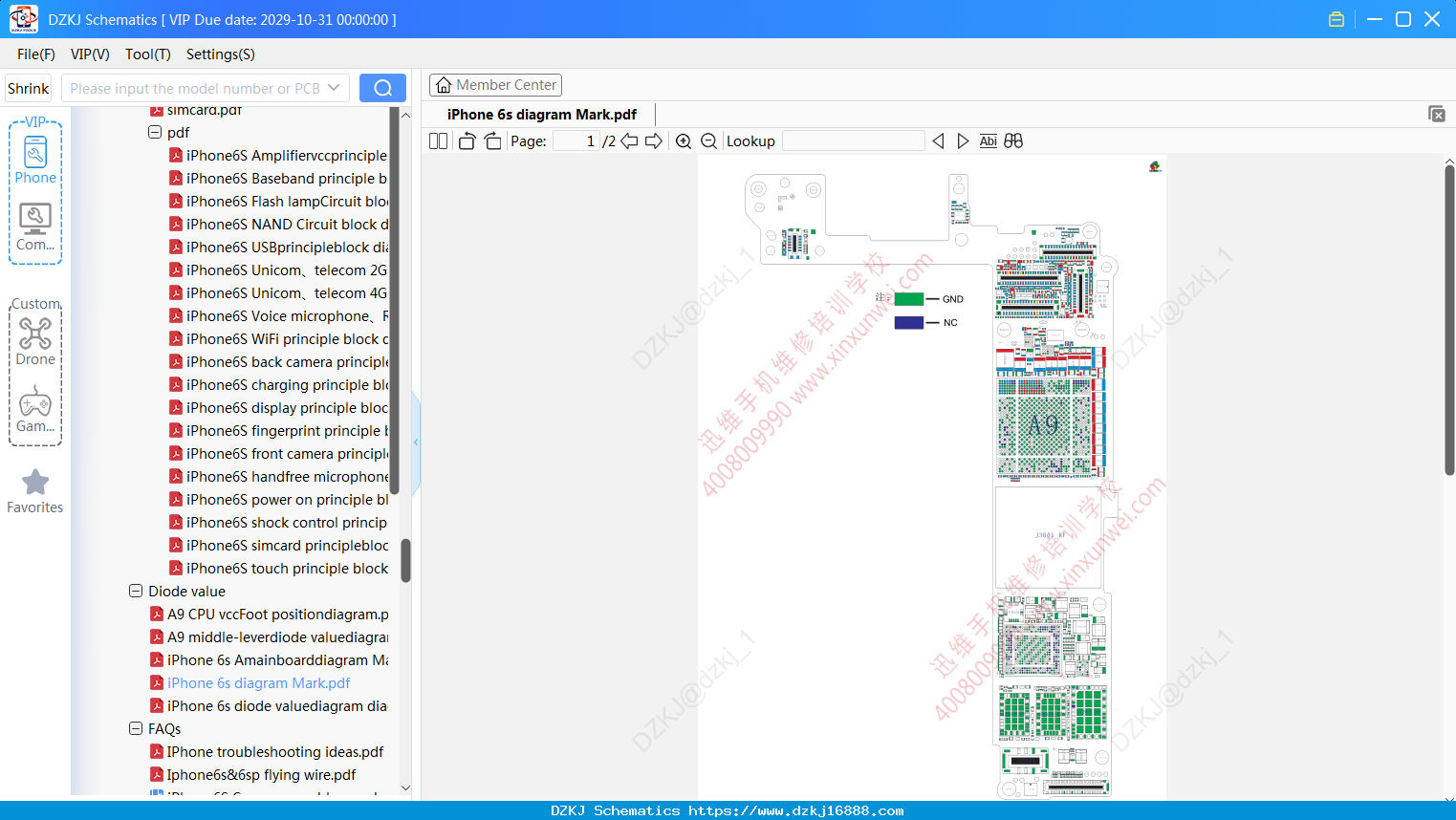
Task: Open iPhone6S charging principle block file
Action: 287,384
